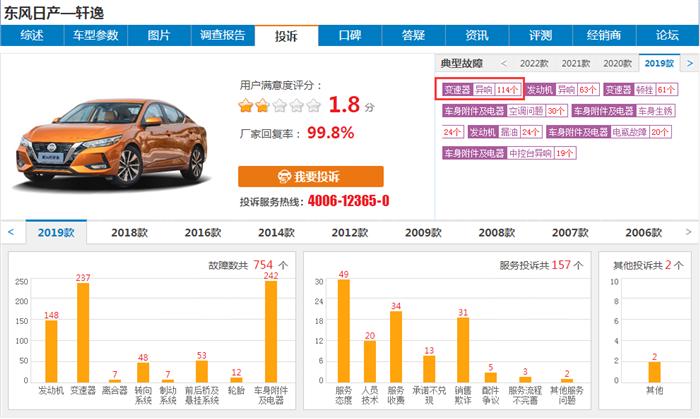The height and width of the screenshot is (419, 700).
Task: Select 2020款 in typical faults
Action: [x=617, y=63]
